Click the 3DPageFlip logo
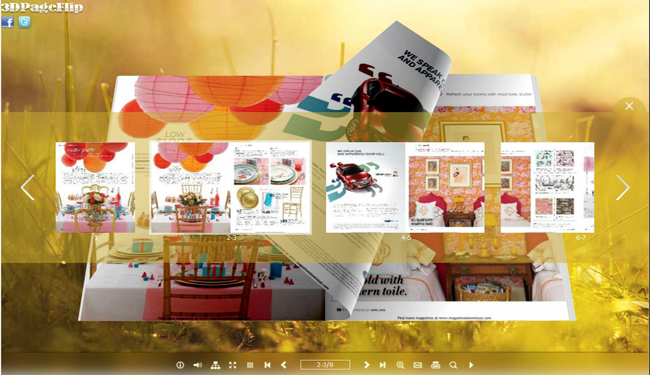 [42, 7]
